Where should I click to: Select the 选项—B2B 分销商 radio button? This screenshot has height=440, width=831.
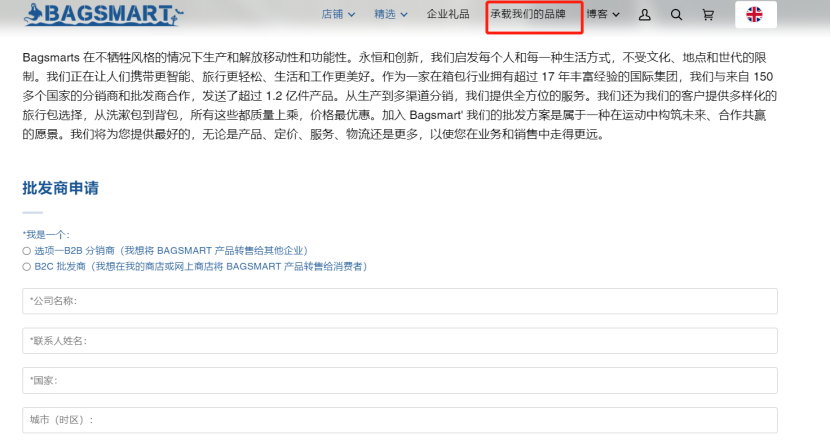coord(26,251)
